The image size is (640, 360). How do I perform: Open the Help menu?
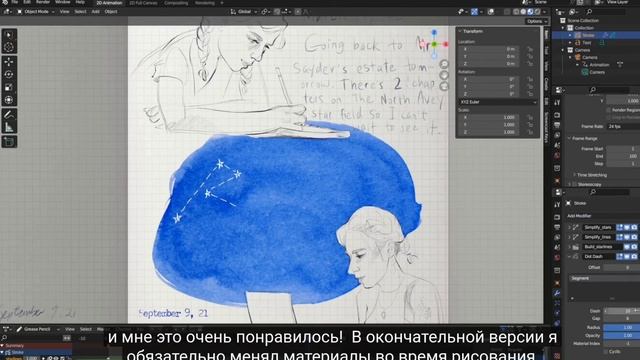point(80,2)
